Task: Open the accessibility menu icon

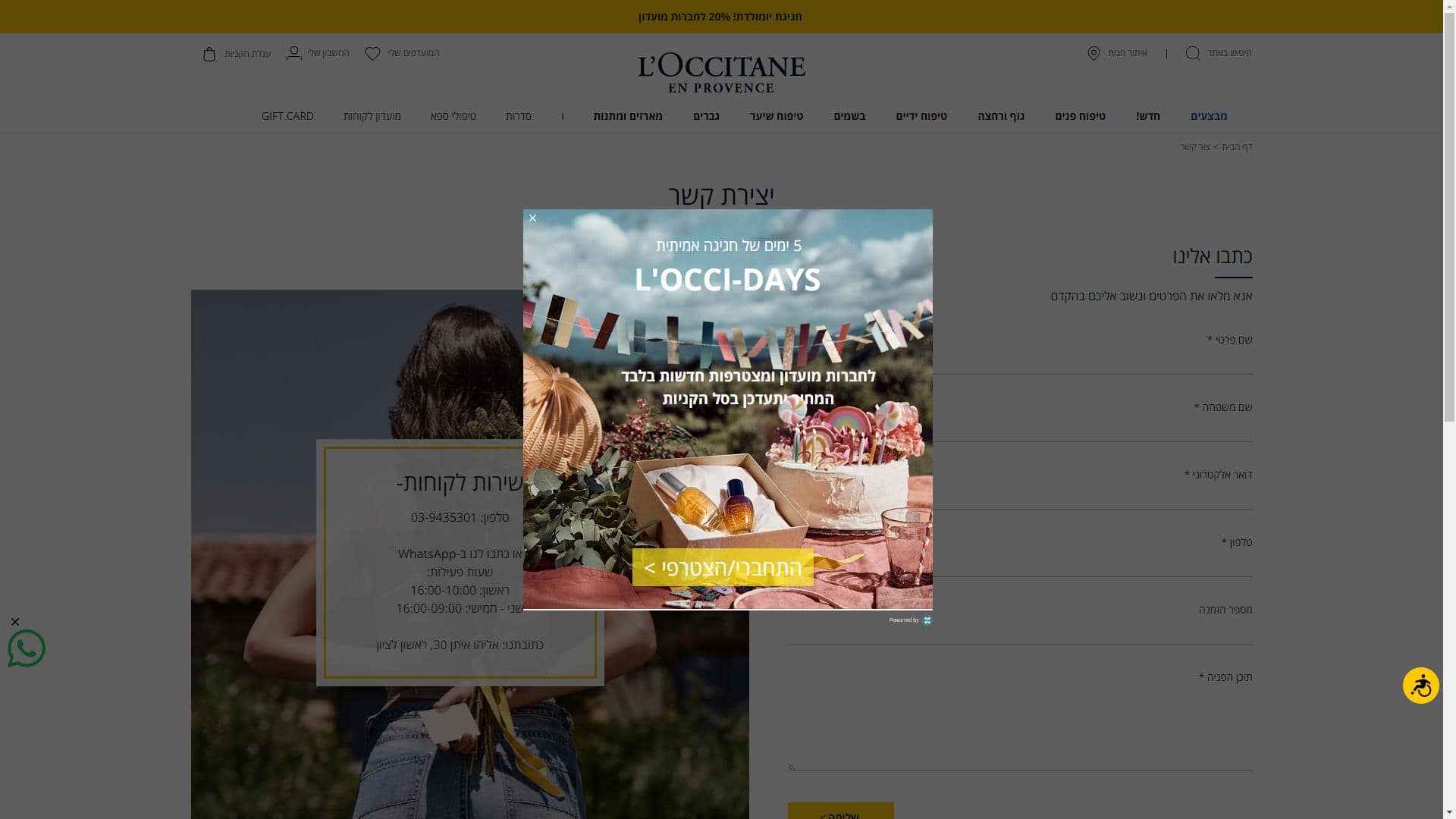Action: pyautogui.click(x=1420, y=686)
